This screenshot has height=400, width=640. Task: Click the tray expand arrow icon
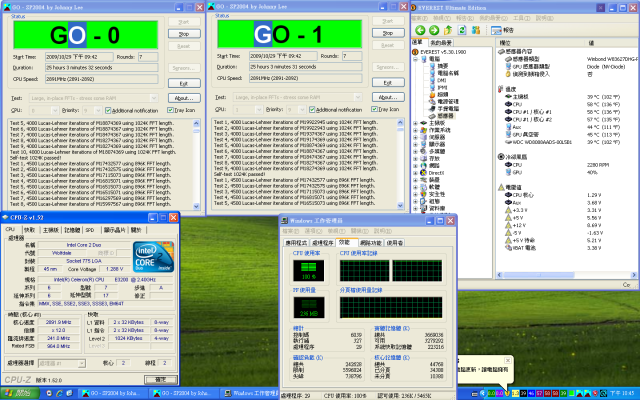(483, 393)
